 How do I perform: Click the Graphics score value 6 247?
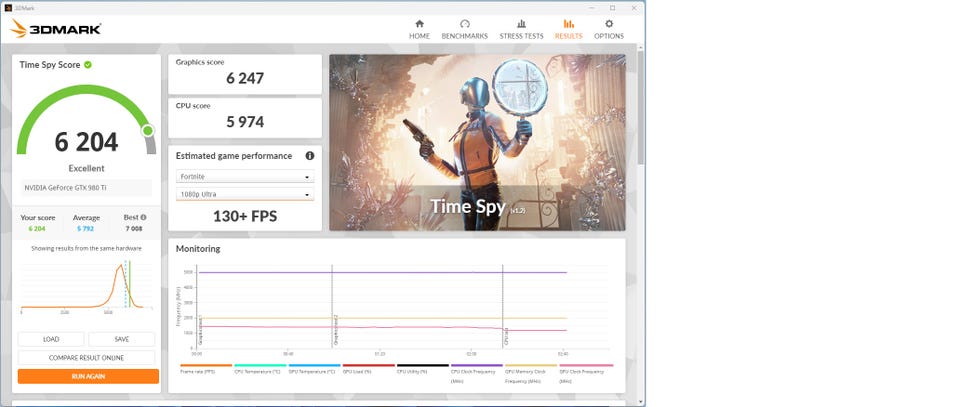point(245,78)
